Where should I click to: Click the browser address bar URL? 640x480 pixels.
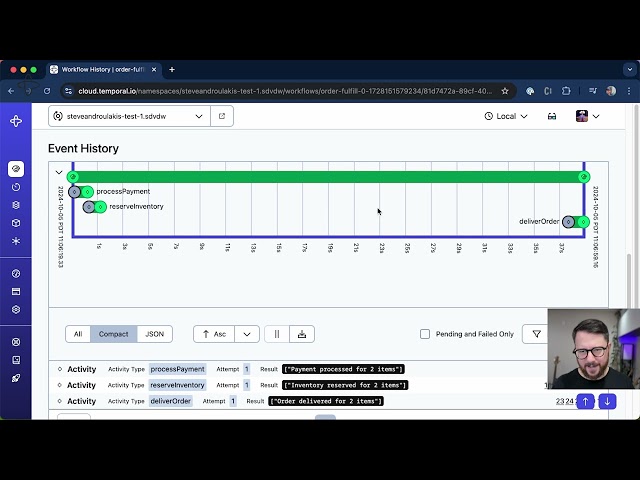click(285, 91)
